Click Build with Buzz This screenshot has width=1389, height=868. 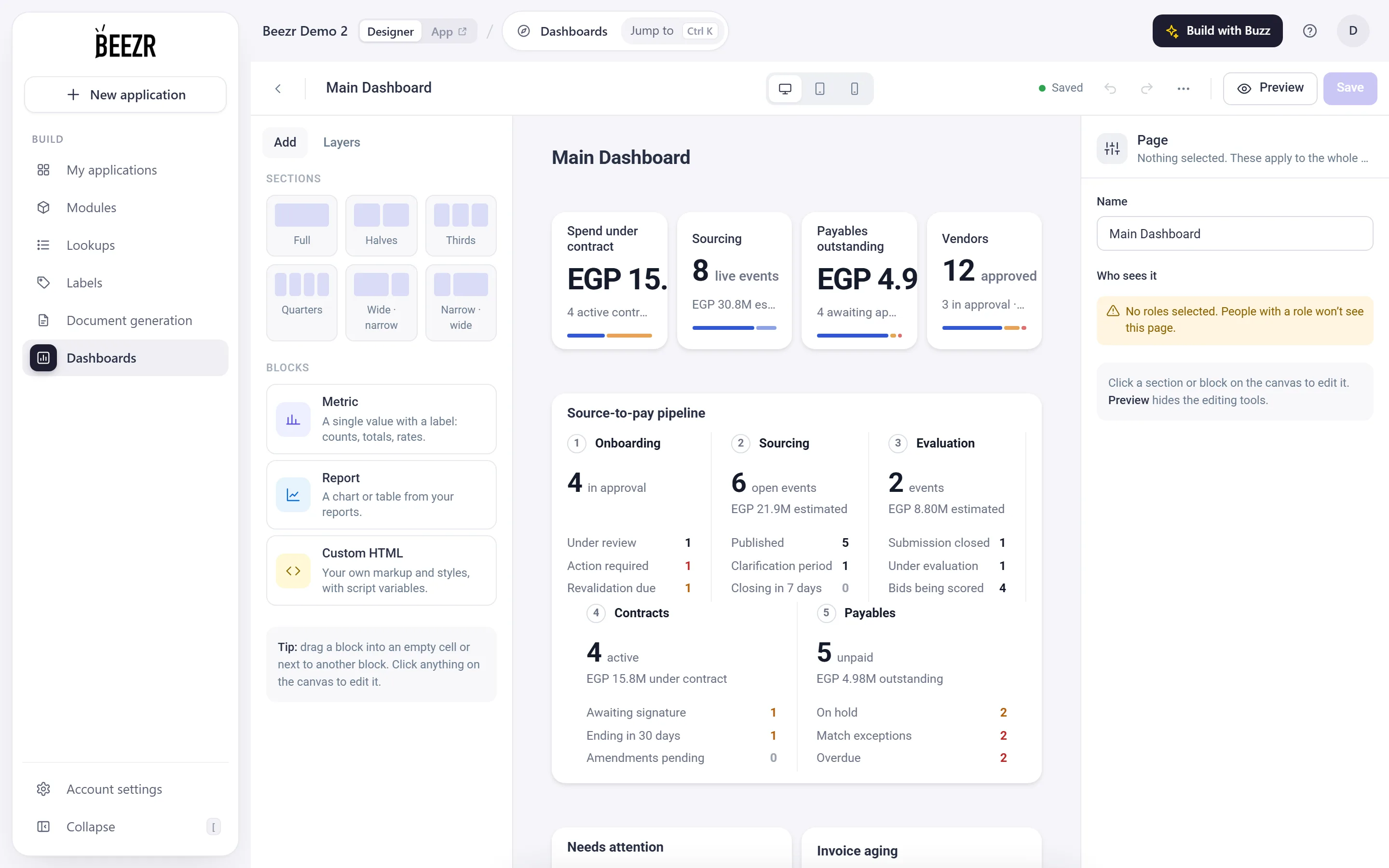tap(1217, 31)
